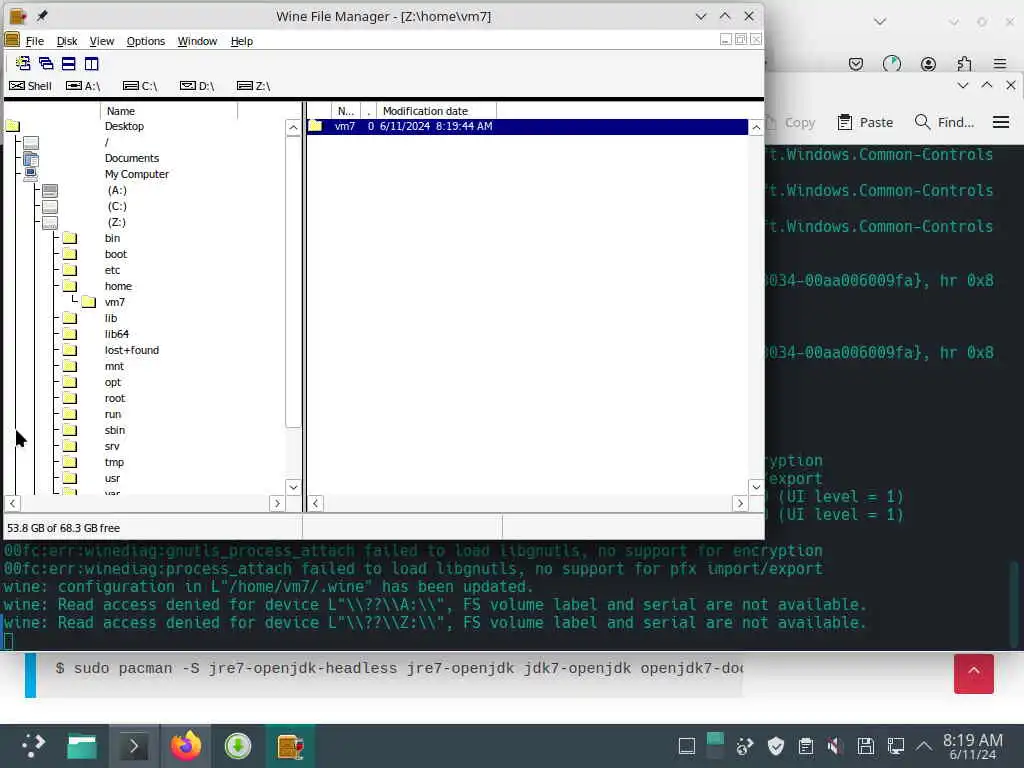
Task: Select the lost+found folder in the tree
Action: pos(70,351)
